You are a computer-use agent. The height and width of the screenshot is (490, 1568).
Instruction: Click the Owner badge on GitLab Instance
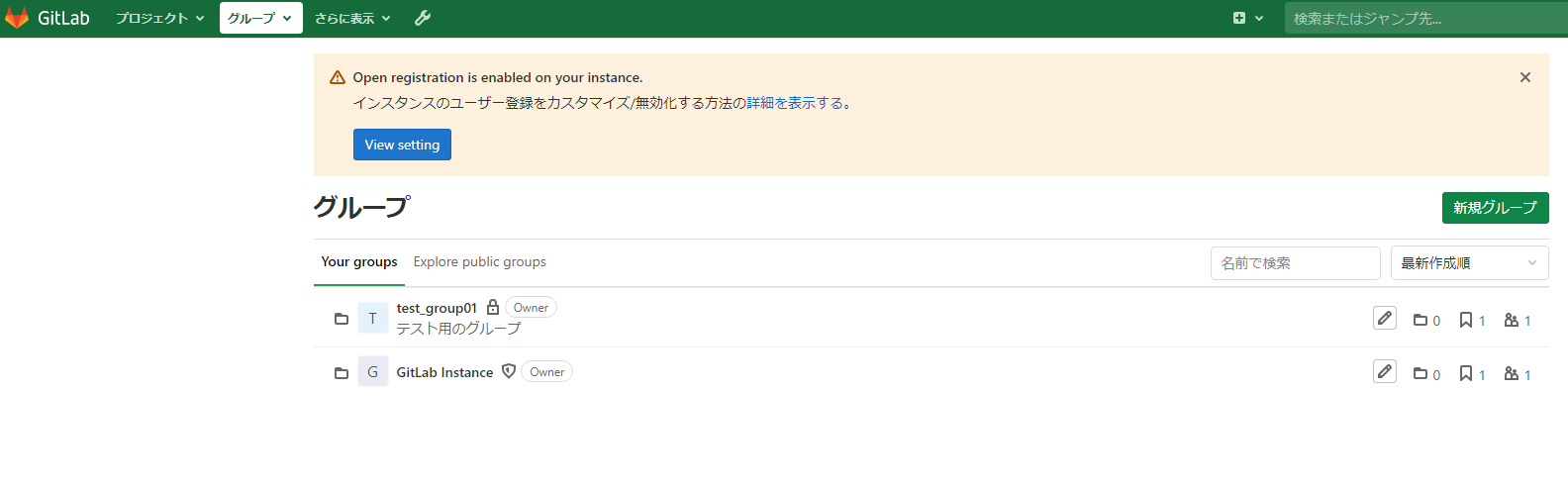546,372
